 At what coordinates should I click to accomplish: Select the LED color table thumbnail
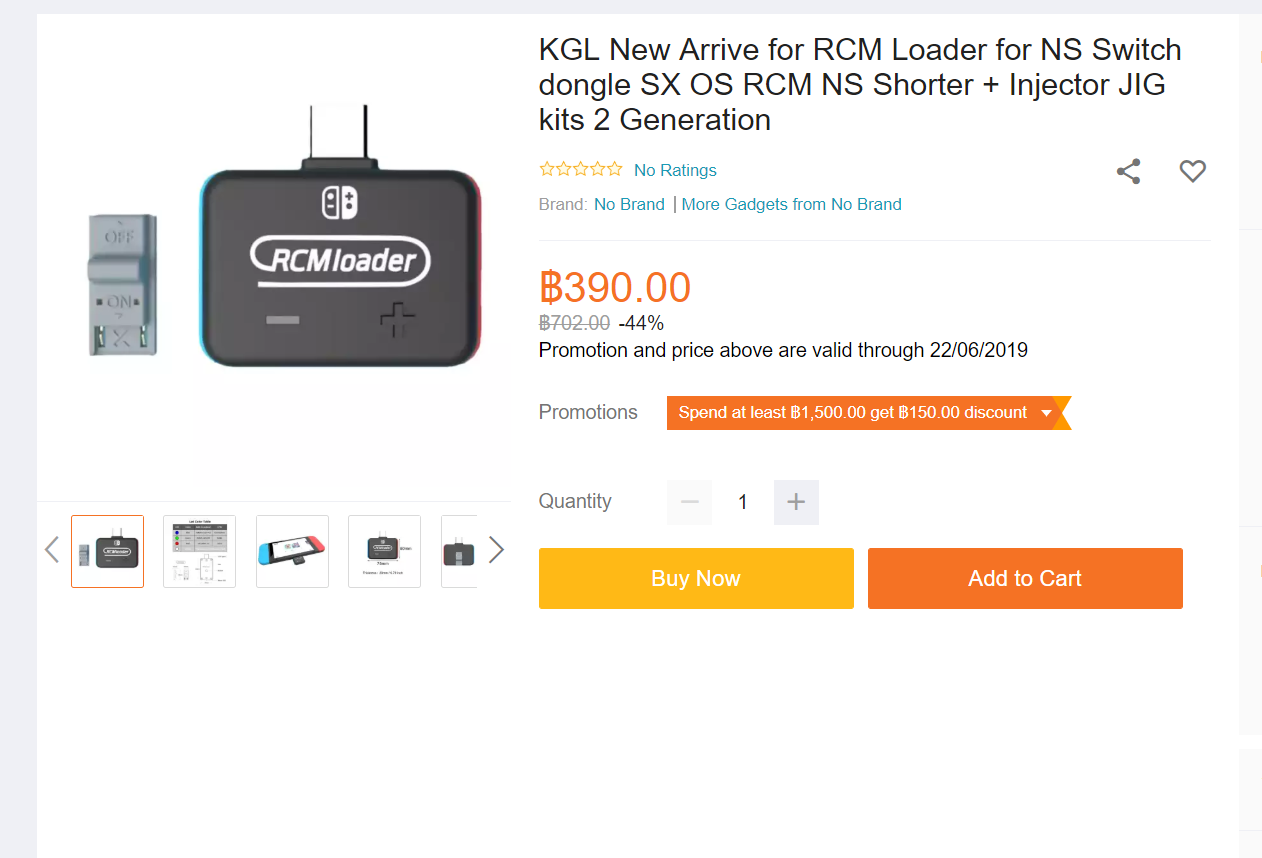(199, 551)
